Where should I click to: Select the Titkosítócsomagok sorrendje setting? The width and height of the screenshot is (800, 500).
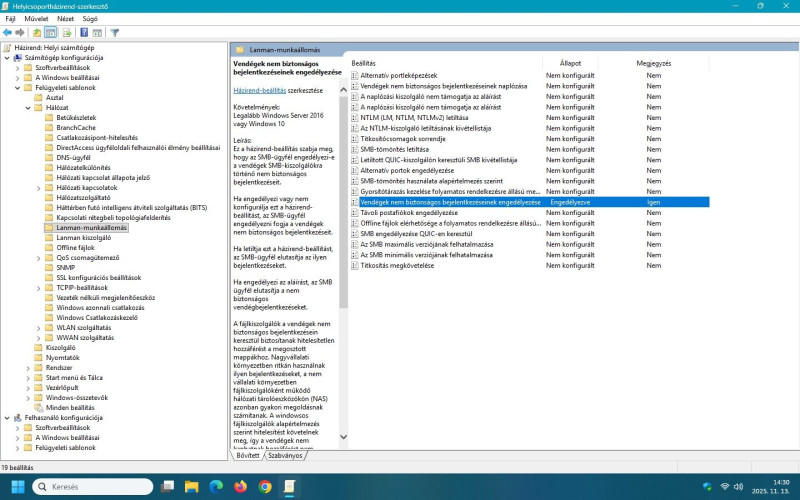(x=403, y=139)
